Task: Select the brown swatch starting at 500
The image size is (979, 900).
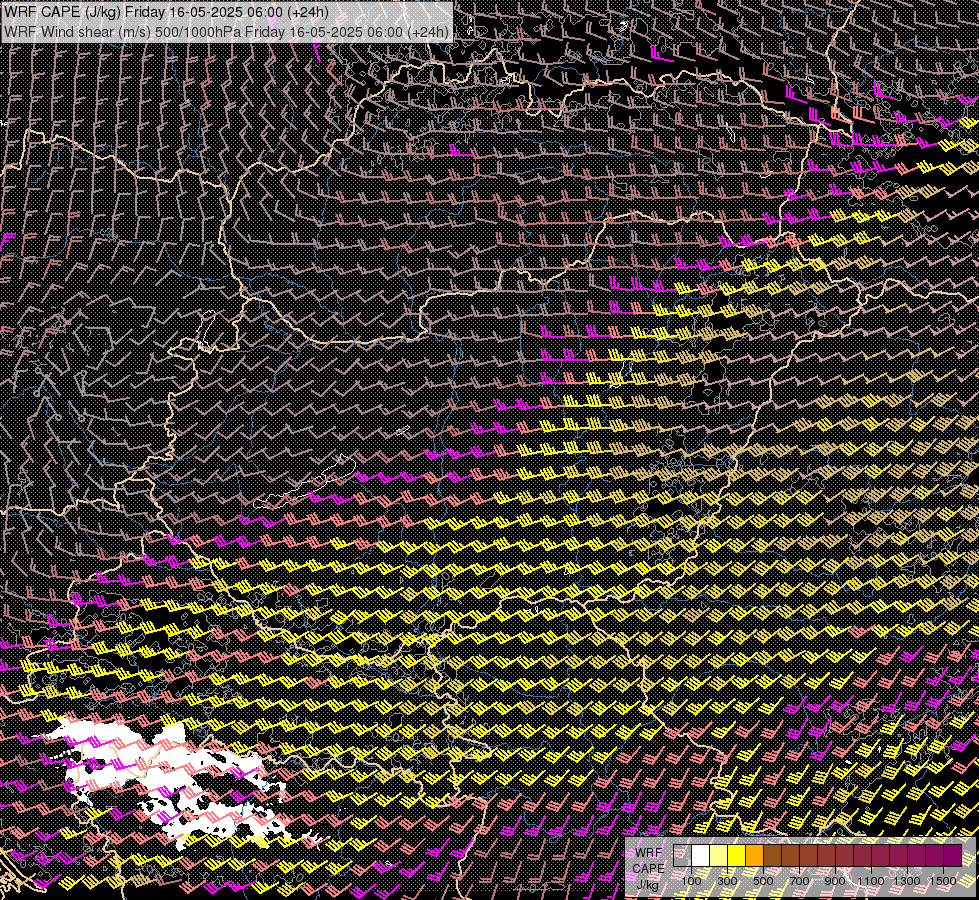Action: point(773,855)
